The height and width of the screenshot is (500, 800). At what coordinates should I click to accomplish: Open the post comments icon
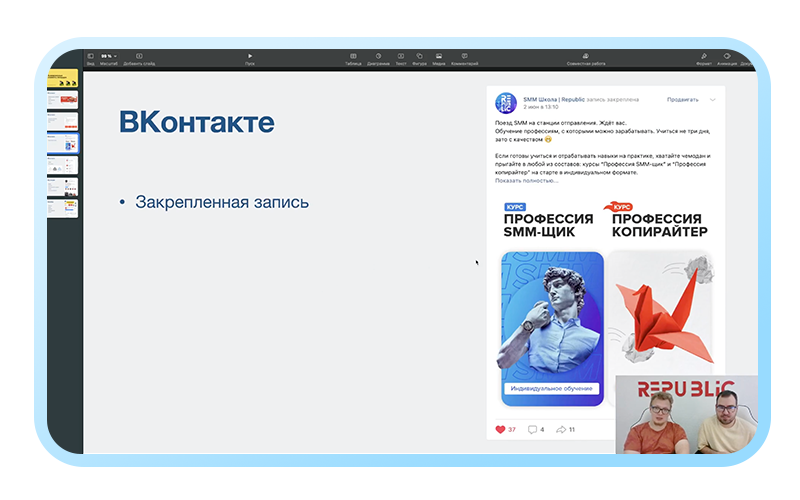pyautogui.click(x=532, y=430)
